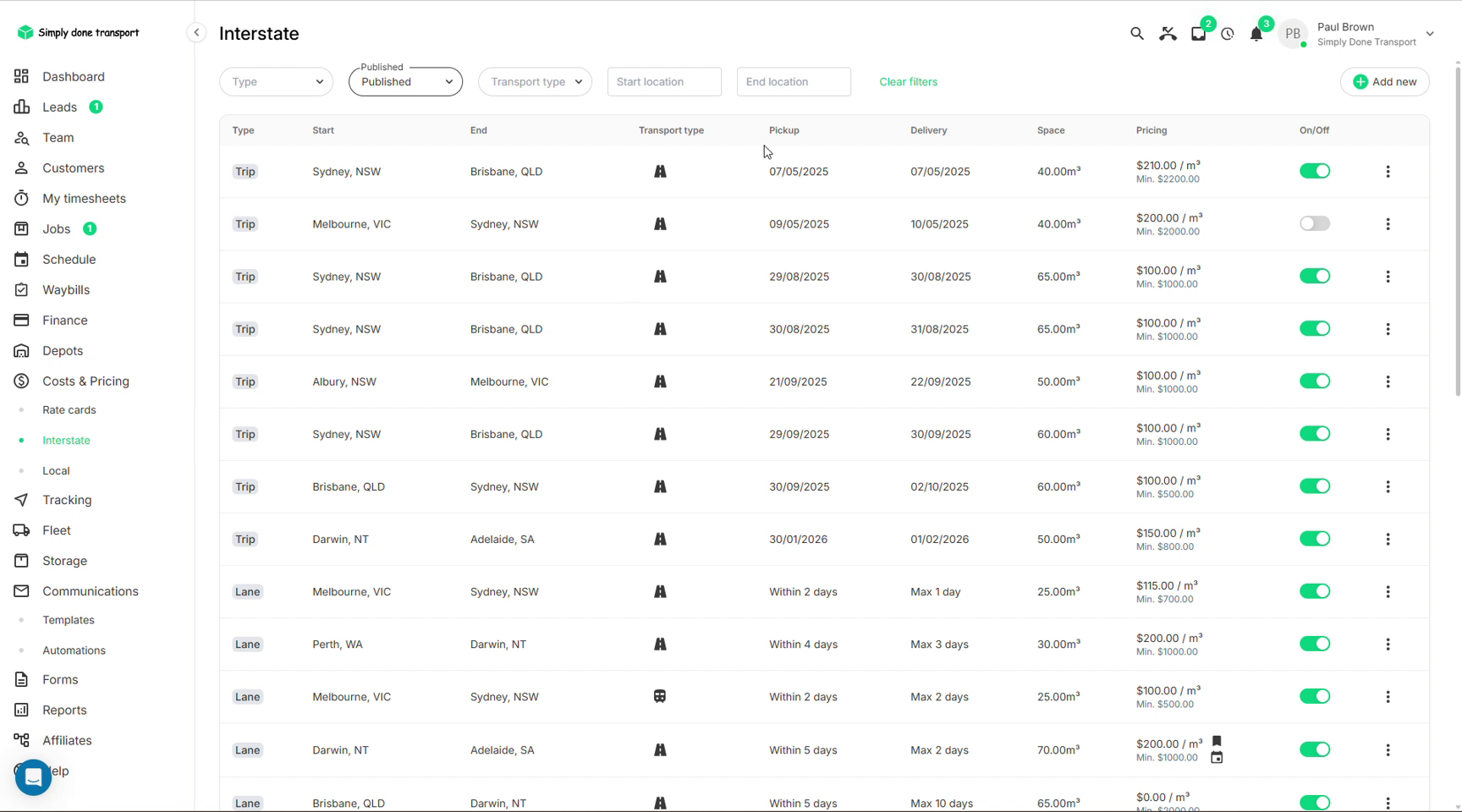The image size is (1462, 812).
Task: Click Add new button
Action: coord(1385,82)
